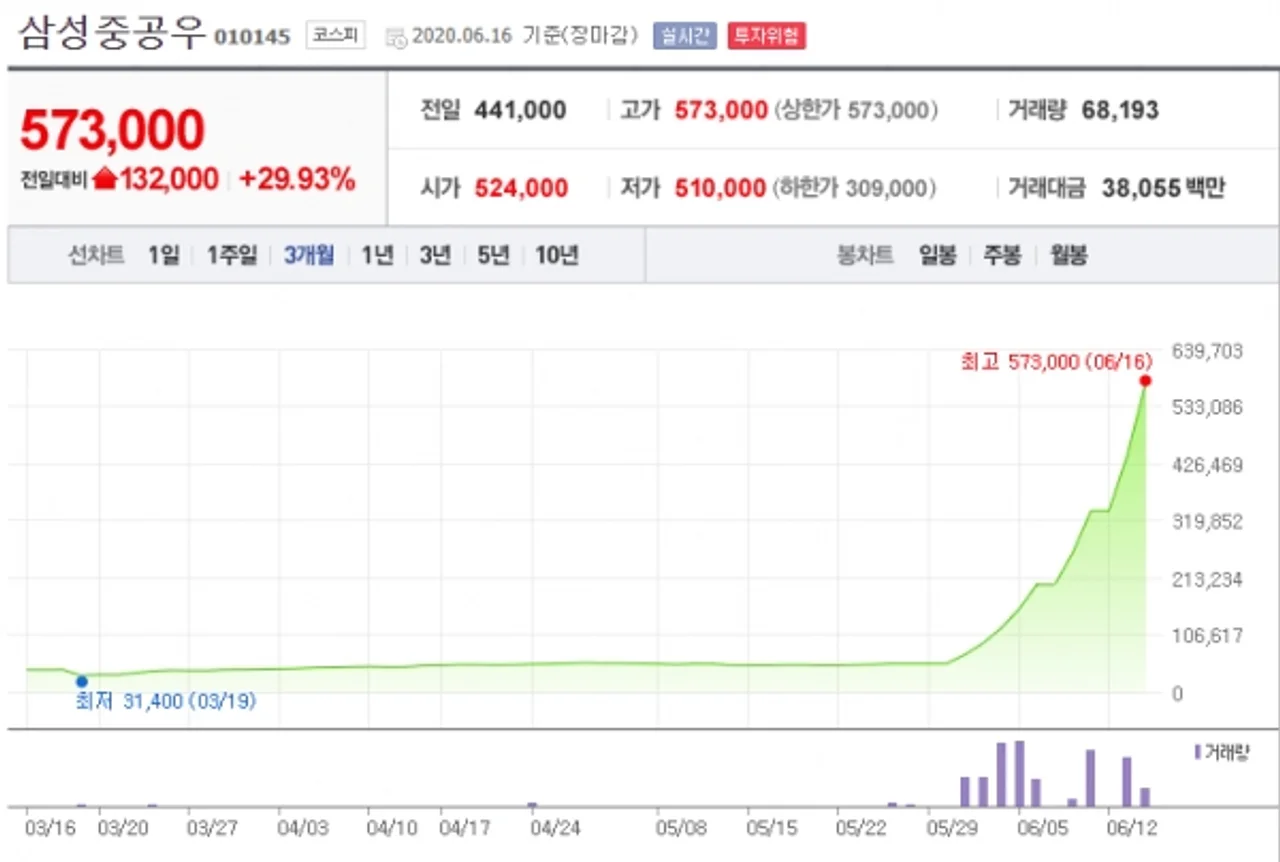Switch to the 3년 chart range
The image size is (1280, 862).
435,255
